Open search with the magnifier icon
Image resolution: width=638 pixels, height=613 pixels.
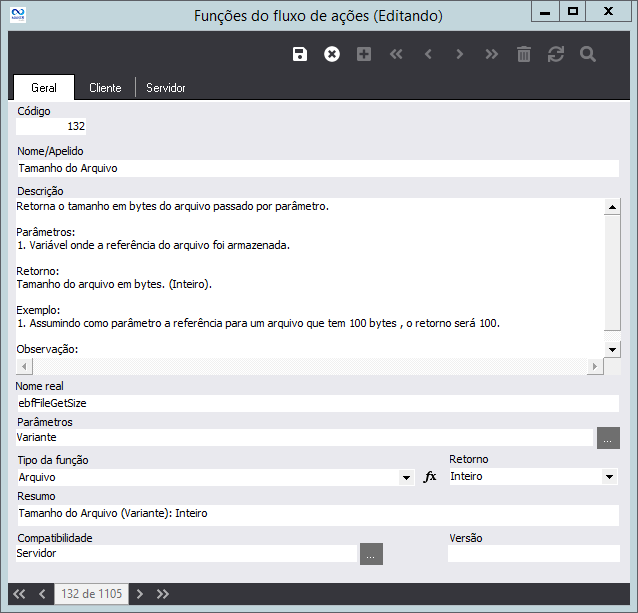[x=588, y=54]
